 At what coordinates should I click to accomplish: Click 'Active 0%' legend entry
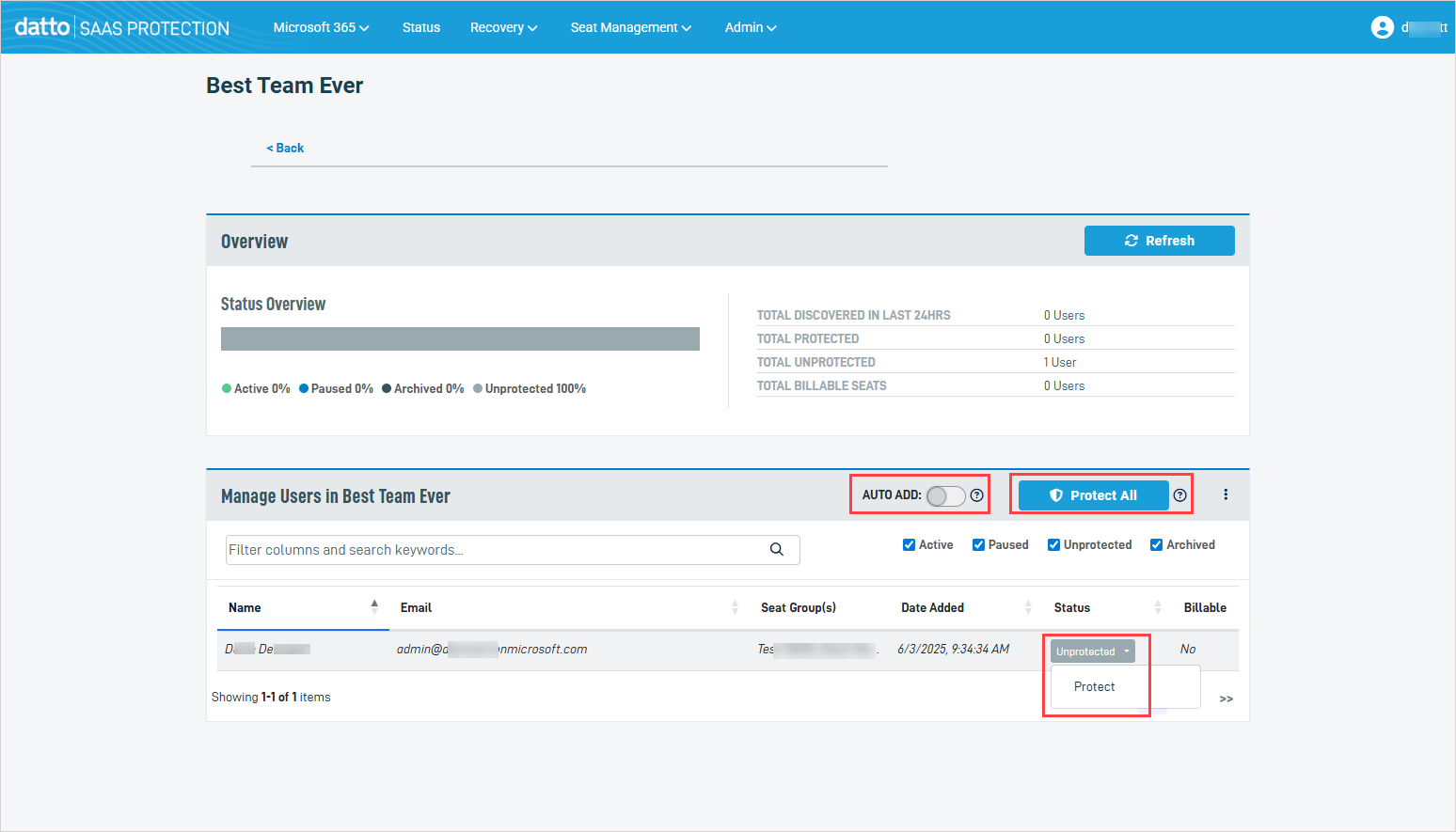256,388
